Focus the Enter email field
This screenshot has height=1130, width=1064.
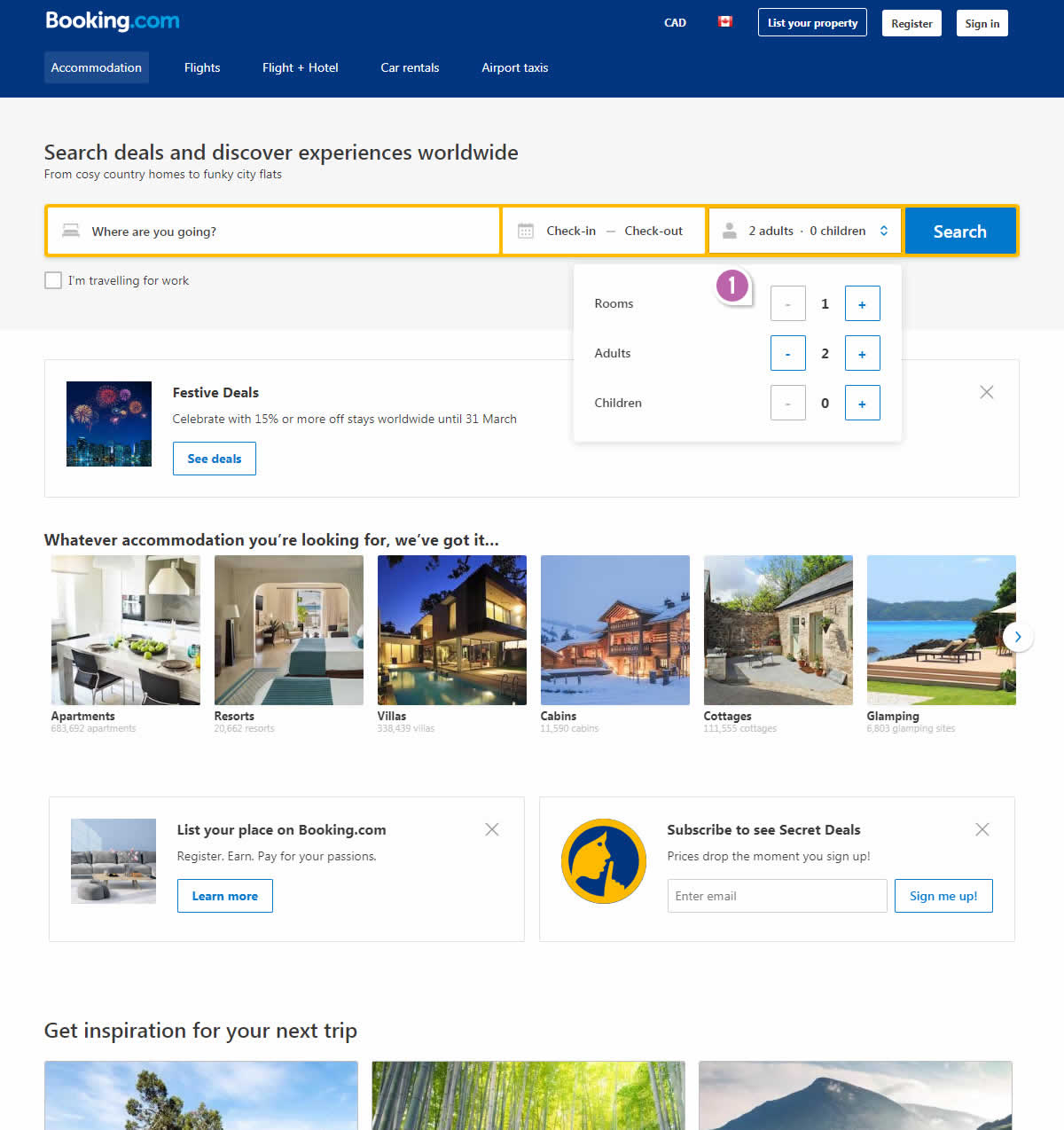777,896
